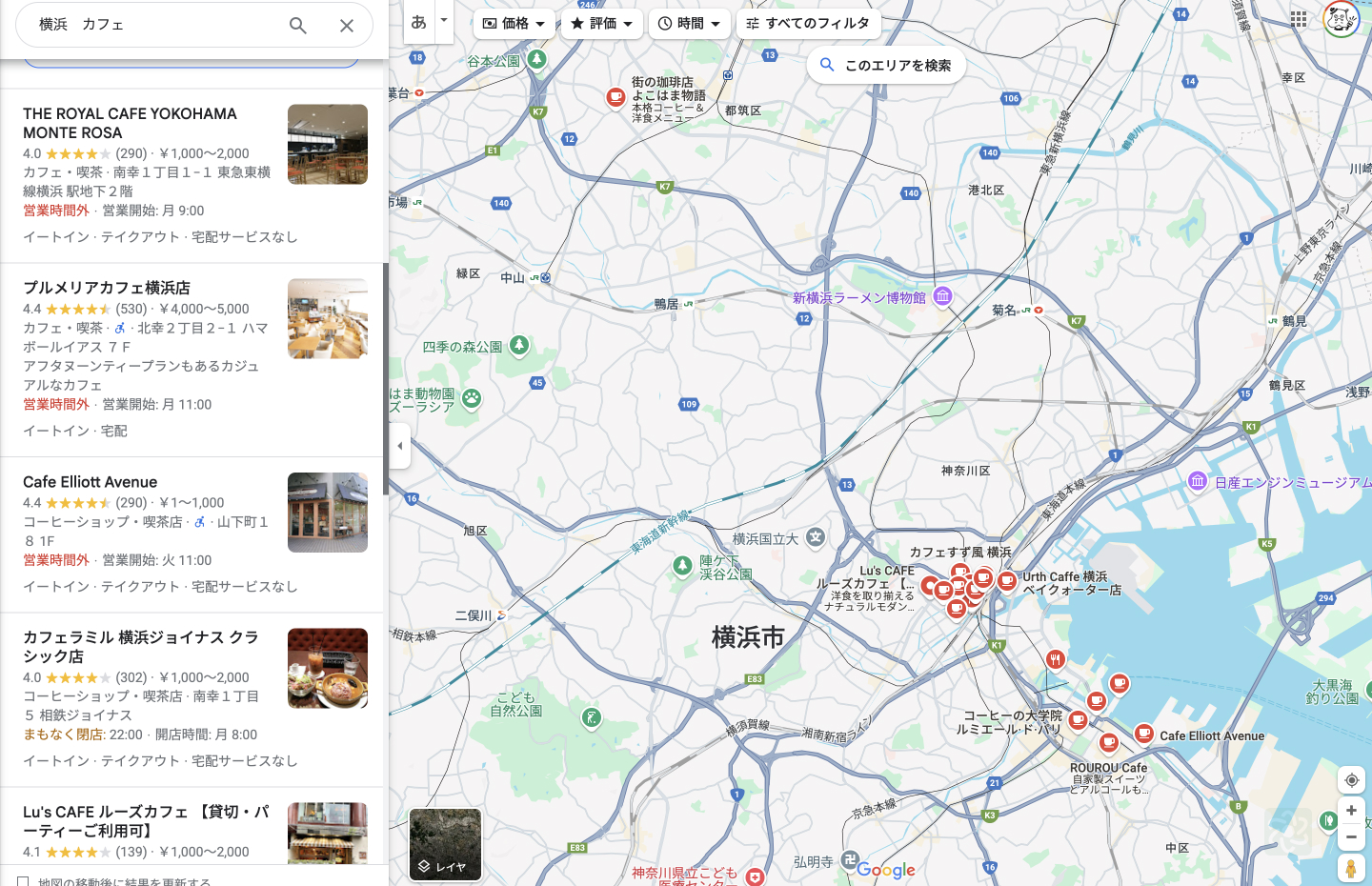
Task: Clear the search with the X icon
Action: click(x=347, y=26)
